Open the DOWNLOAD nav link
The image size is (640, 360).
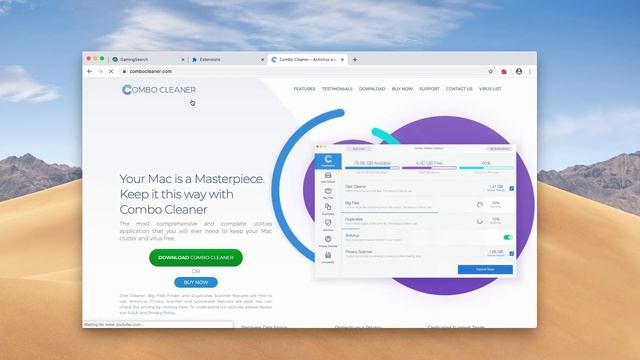click(x=372, y=89)
